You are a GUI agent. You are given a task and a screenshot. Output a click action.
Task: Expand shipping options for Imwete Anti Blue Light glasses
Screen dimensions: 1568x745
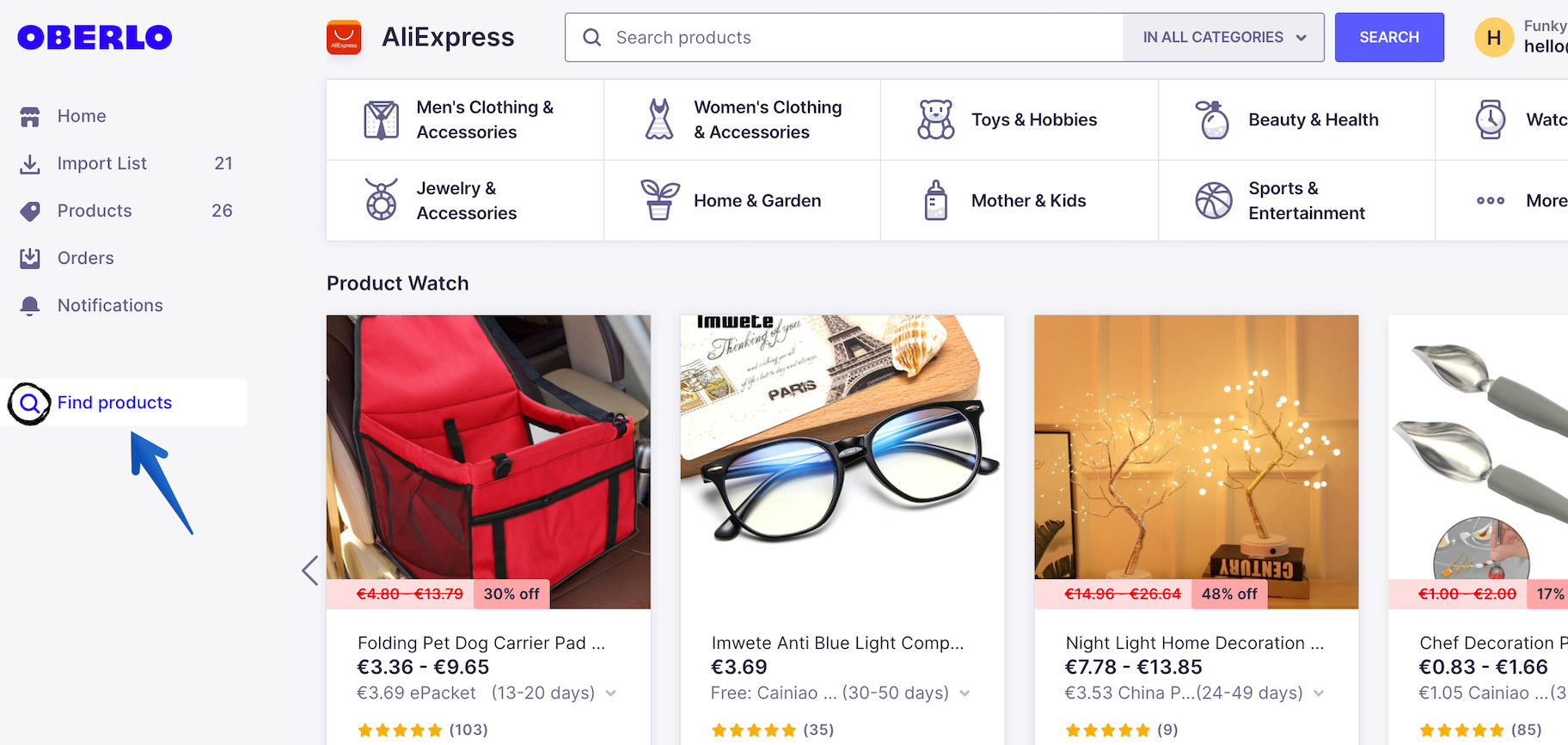pos(965,693)
